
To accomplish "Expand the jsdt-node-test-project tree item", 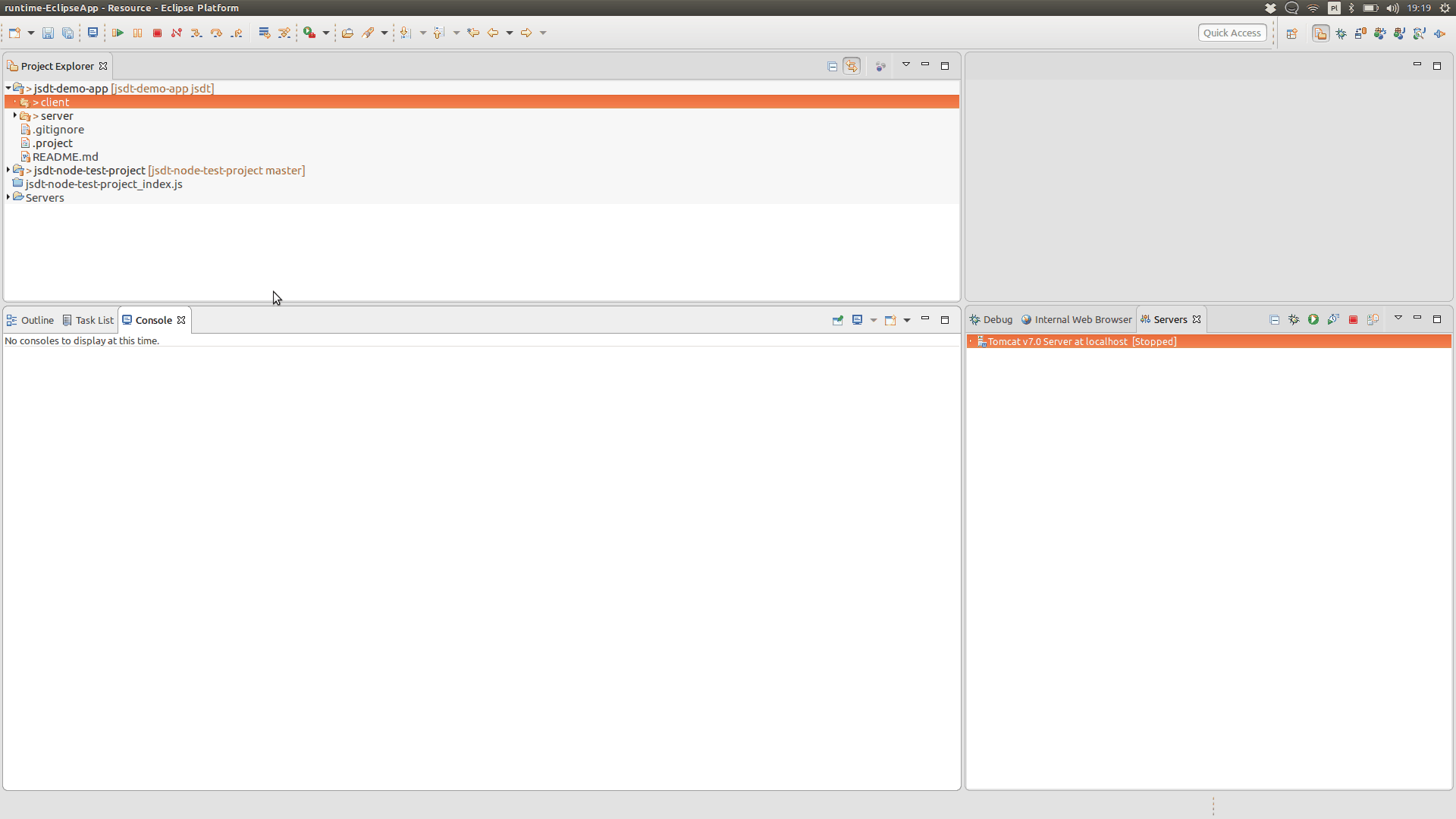I will click(x=9, y=170).
